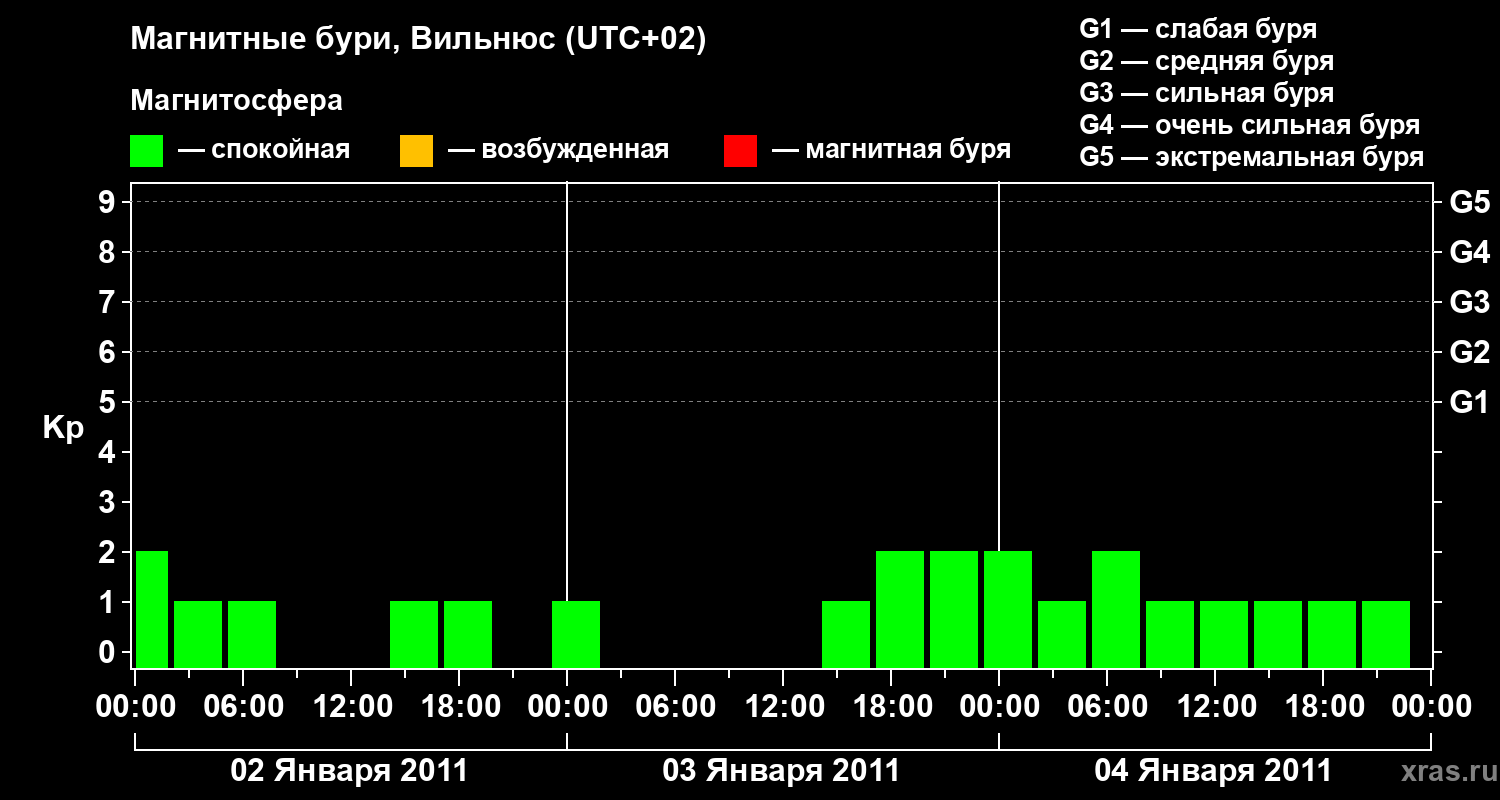Click 'G5 — экстремальная буря' description

(x=1251, y=157)
